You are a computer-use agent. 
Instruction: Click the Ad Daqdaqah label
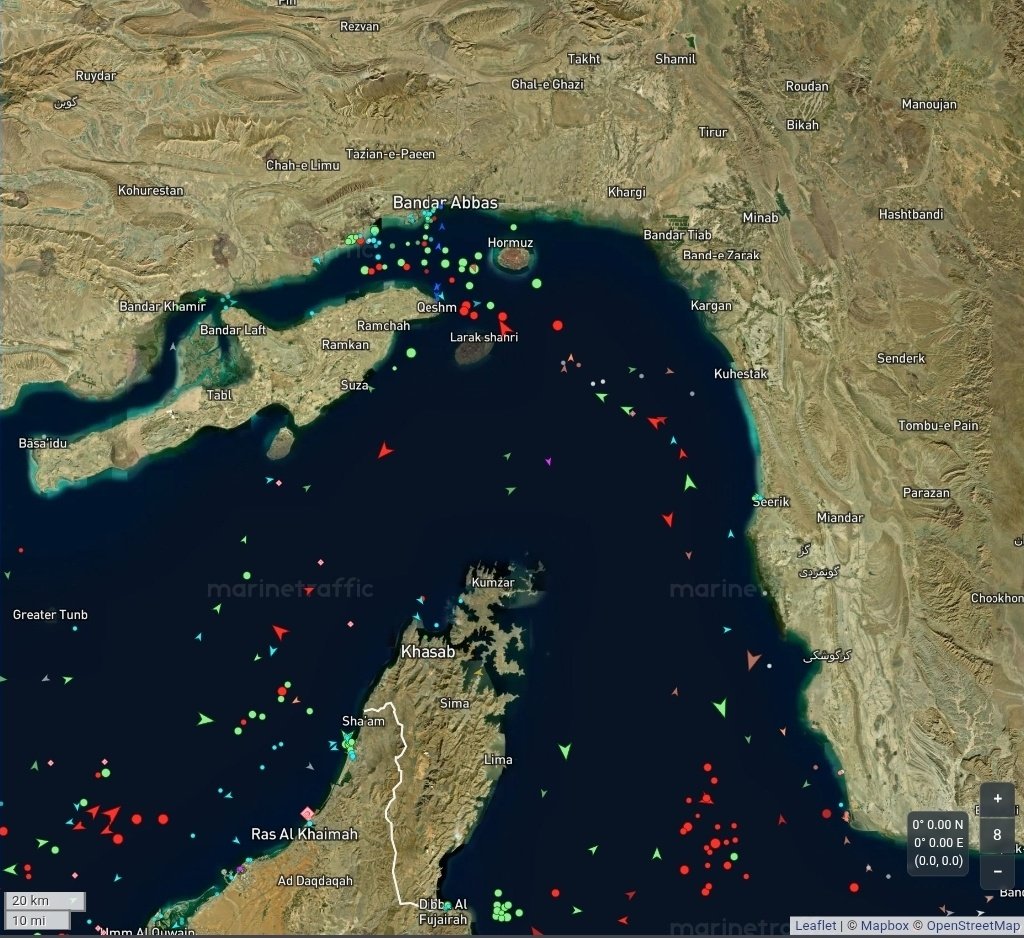315,881
